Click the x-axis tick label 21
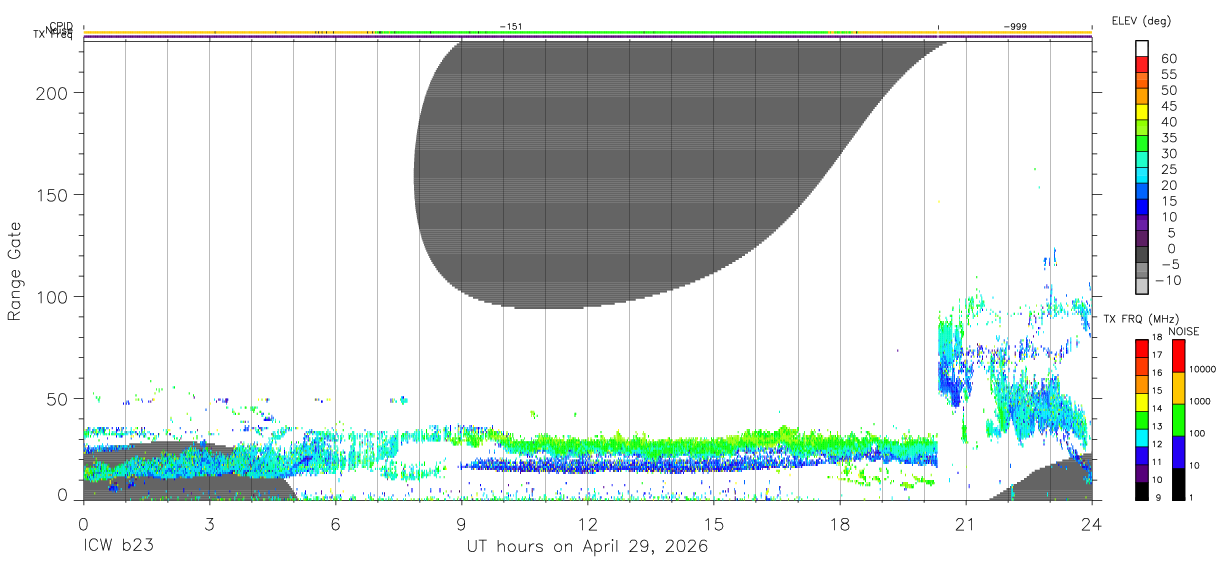 pos(966,524)
